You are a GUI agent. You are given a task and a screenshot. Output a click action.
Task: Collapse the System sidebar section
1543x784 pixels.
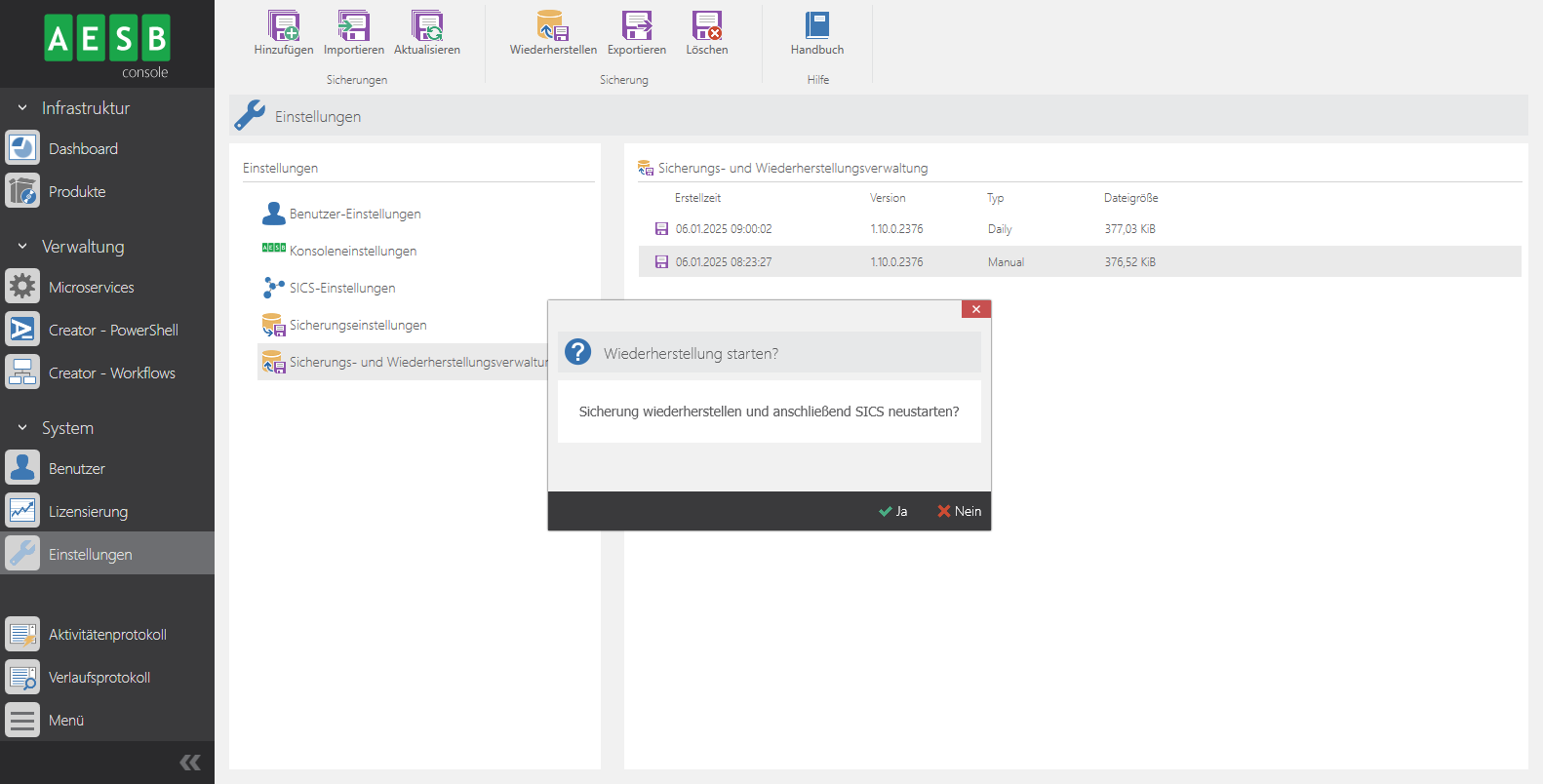[22, 428]
